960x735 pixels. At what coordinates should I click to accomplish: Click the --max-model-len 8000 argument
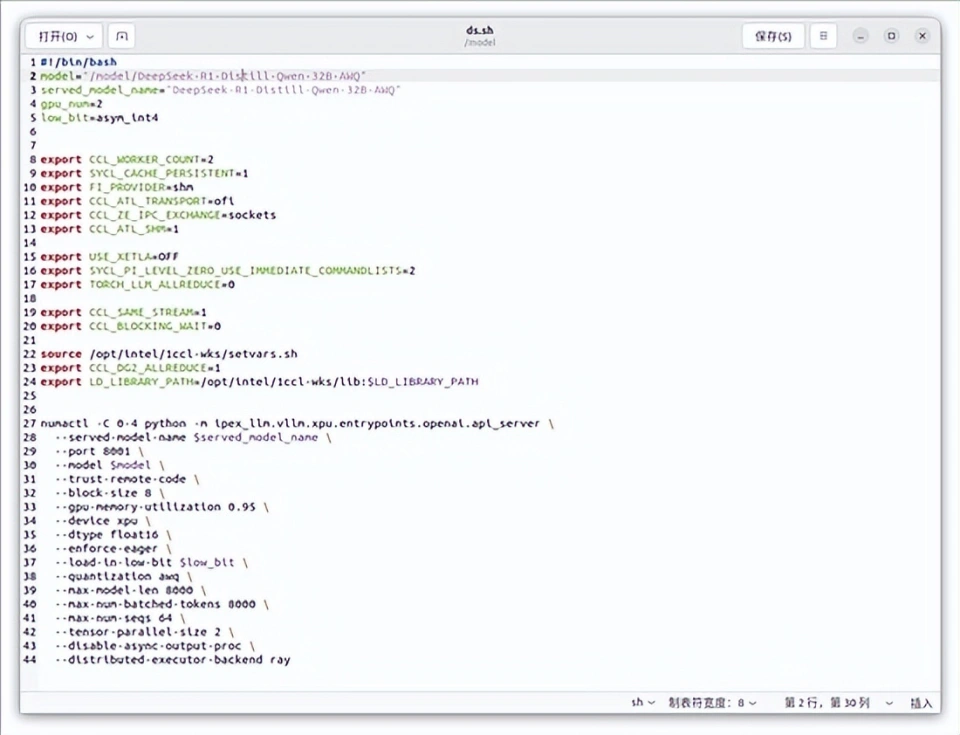pyautogui.click(x=130, y=590)
